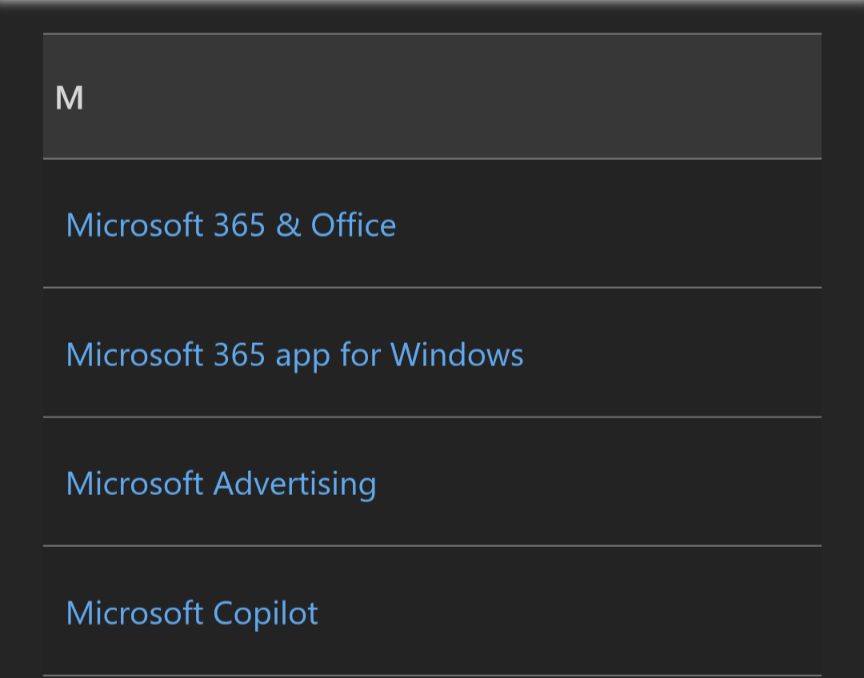The height and width of the screenshot is (678, 864).
Task: Select the first product under M
Action: click(x=231, y=225)
